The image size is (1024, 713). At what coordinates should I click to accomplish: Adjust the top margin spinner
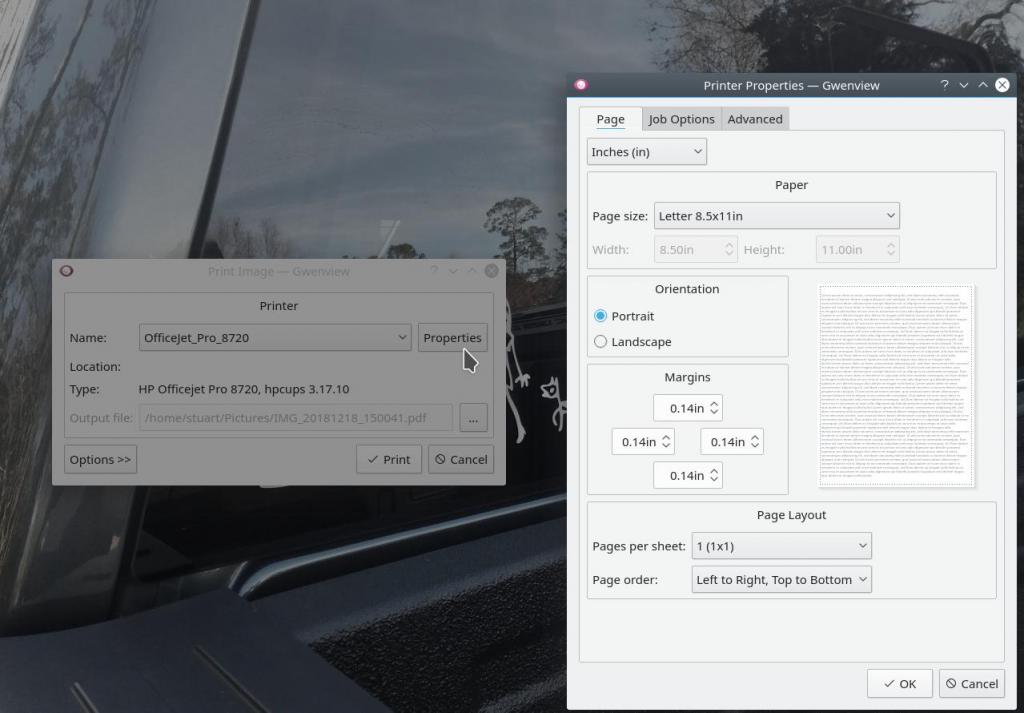click(687, 408)
